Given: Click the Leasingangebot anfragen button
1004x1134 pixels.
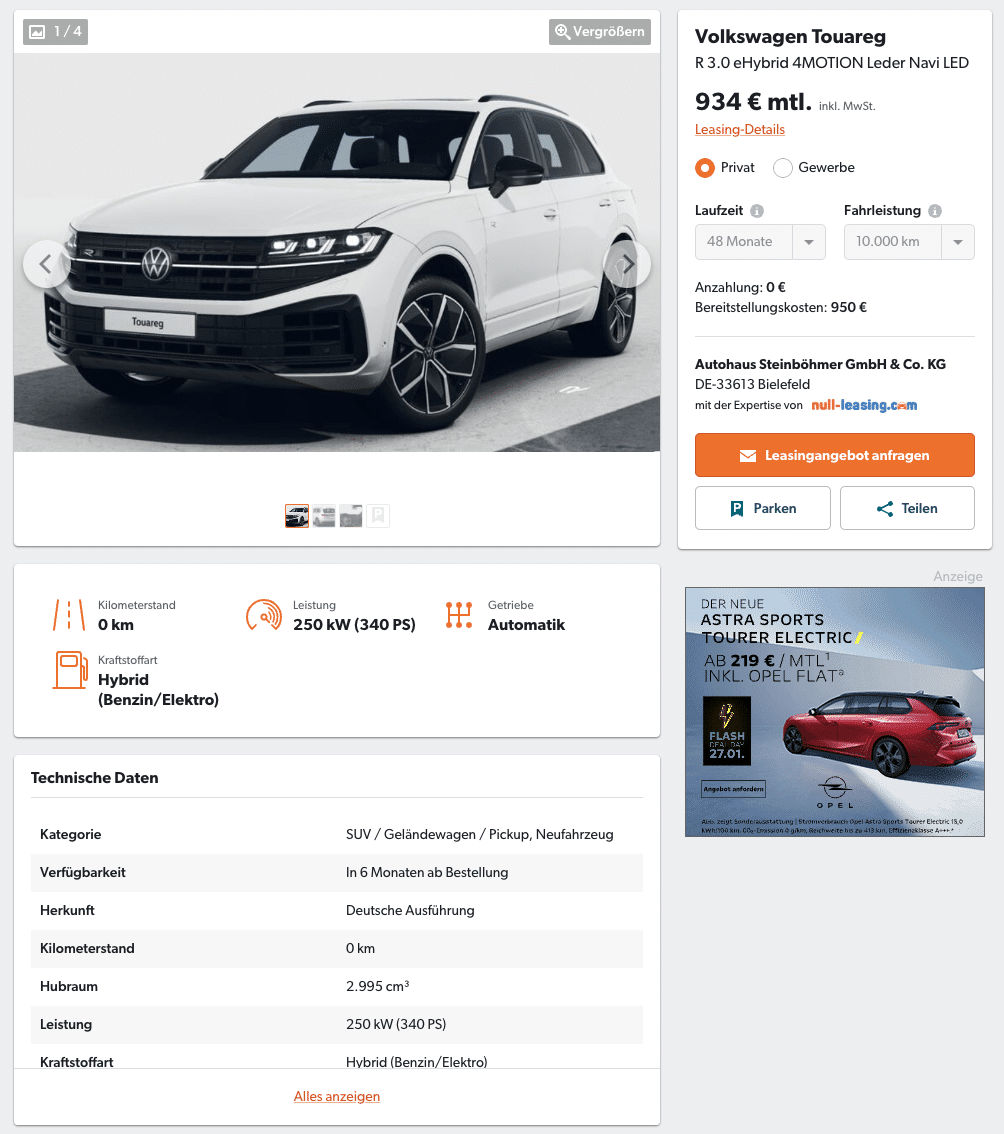Looking at the screenshot, I should 835,455.
